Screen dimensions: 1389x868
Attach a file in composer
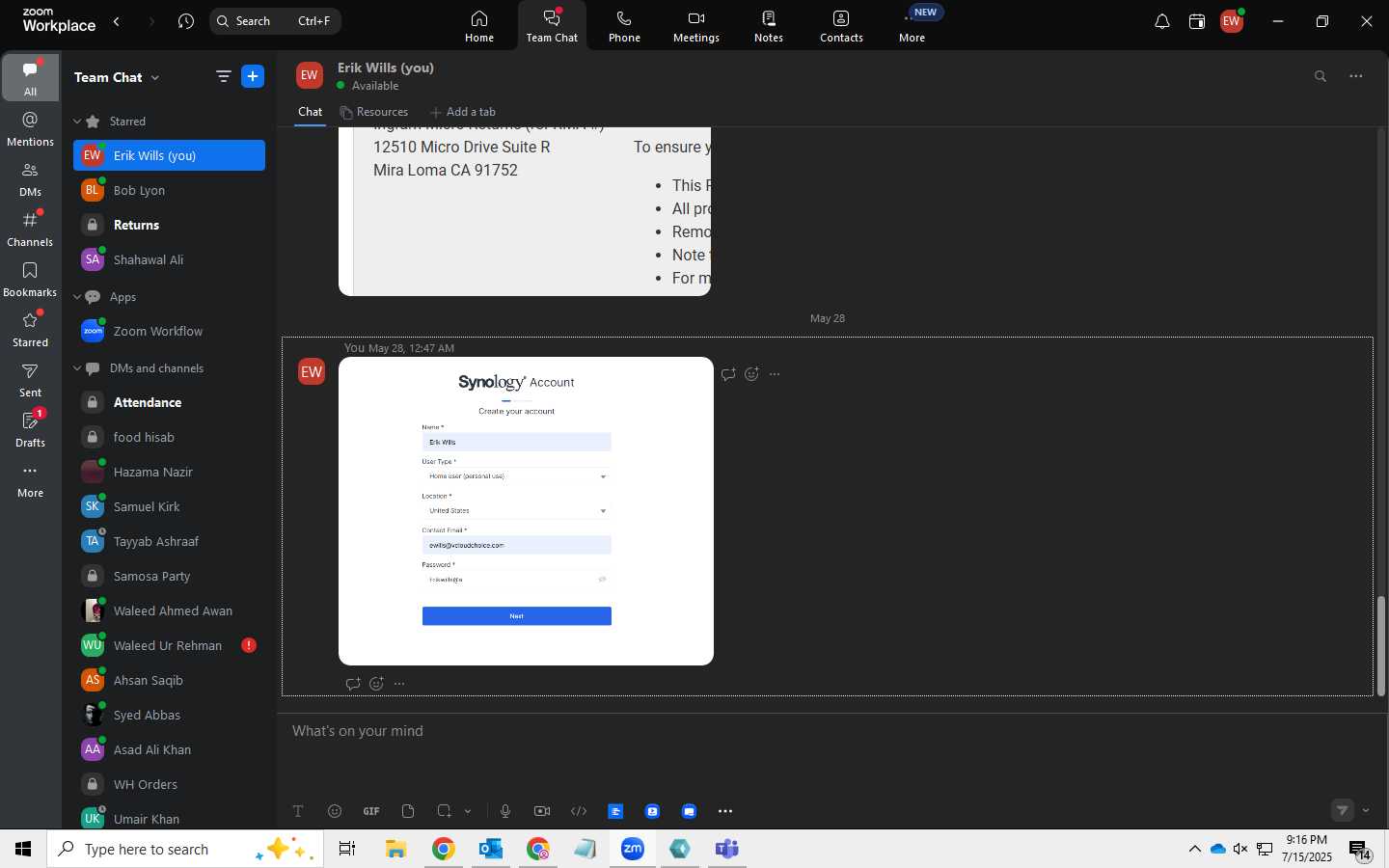408,811
